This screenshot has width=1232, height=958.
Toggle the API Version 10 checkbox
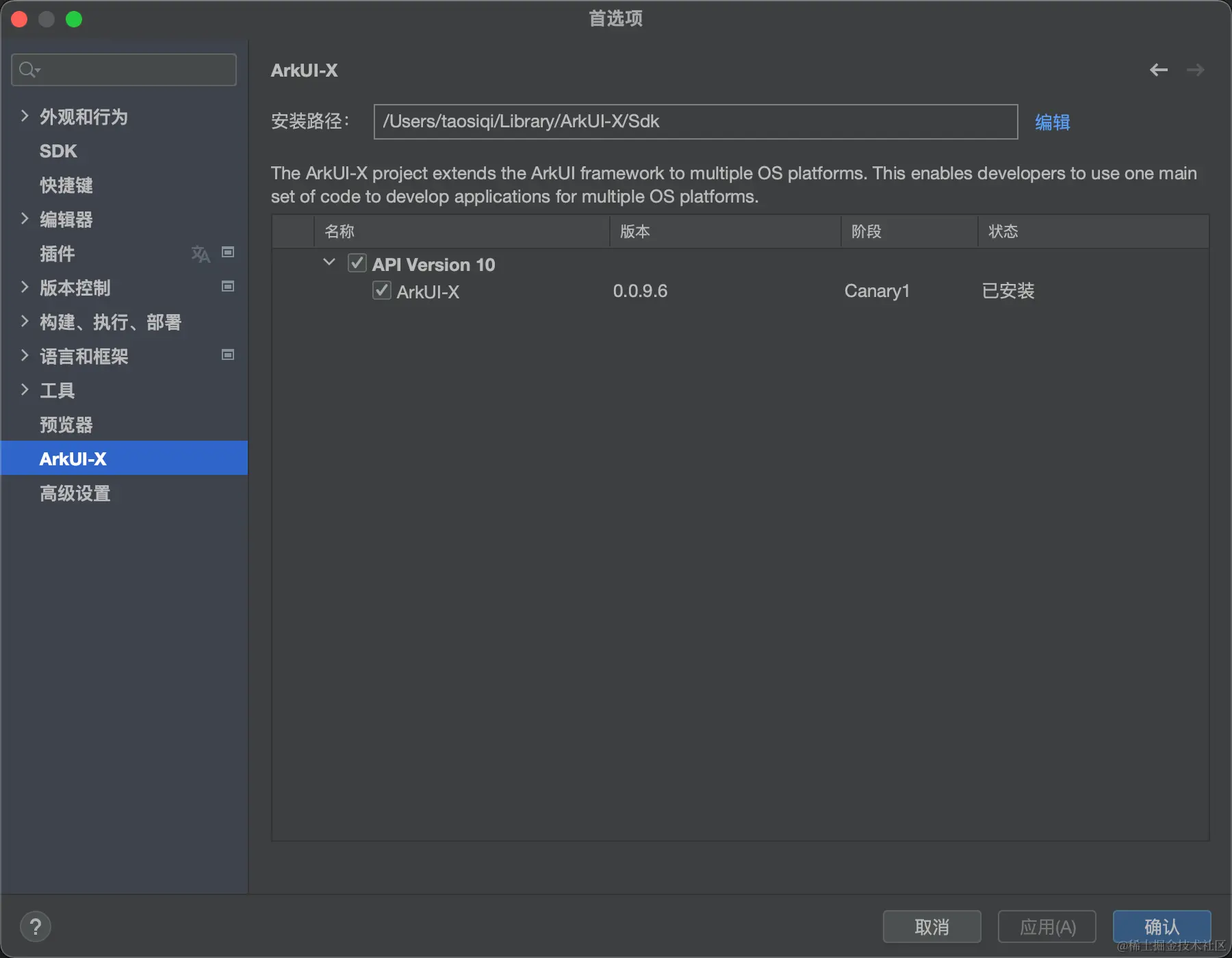[357, 263]
